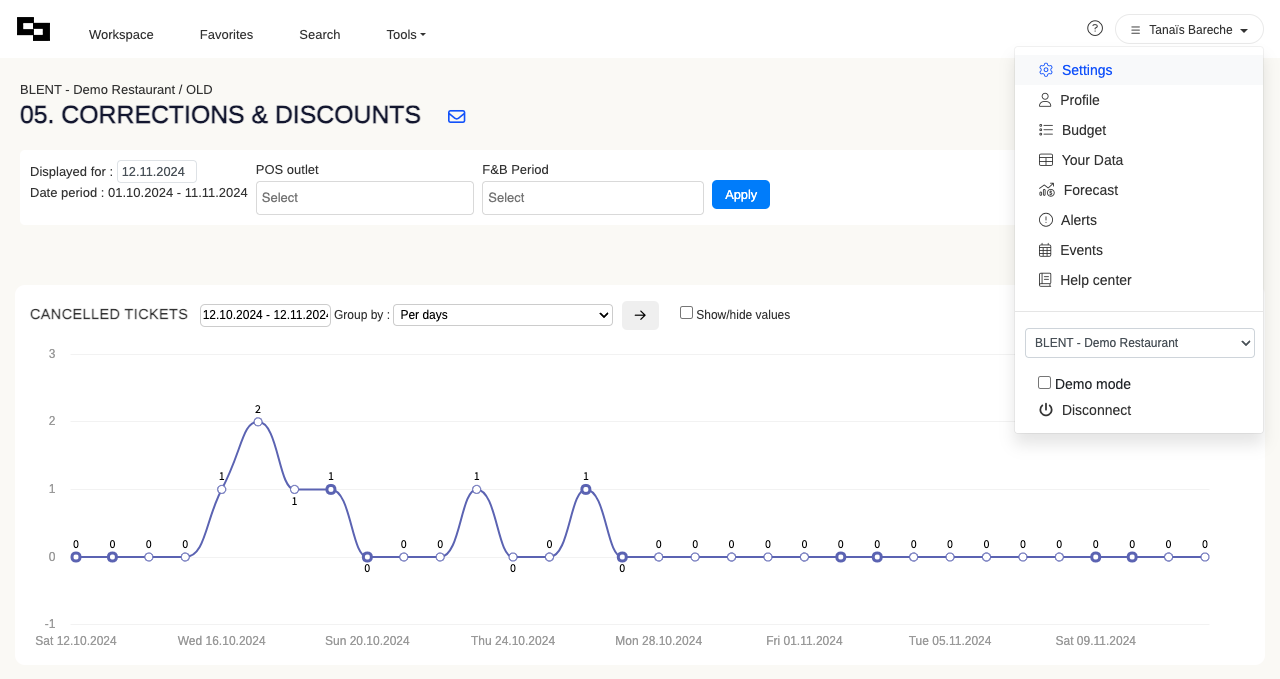Click the Events calendar icon
1280x679 pixels.
pos(1045,250)
